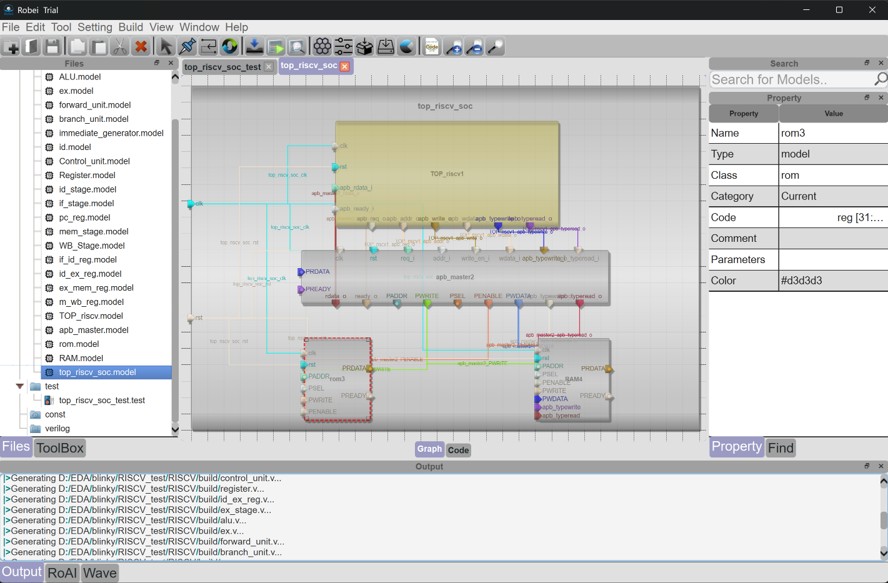Click the zoom-in magnifier toolbar icon
888x583 pixels.
coord(453,47)
